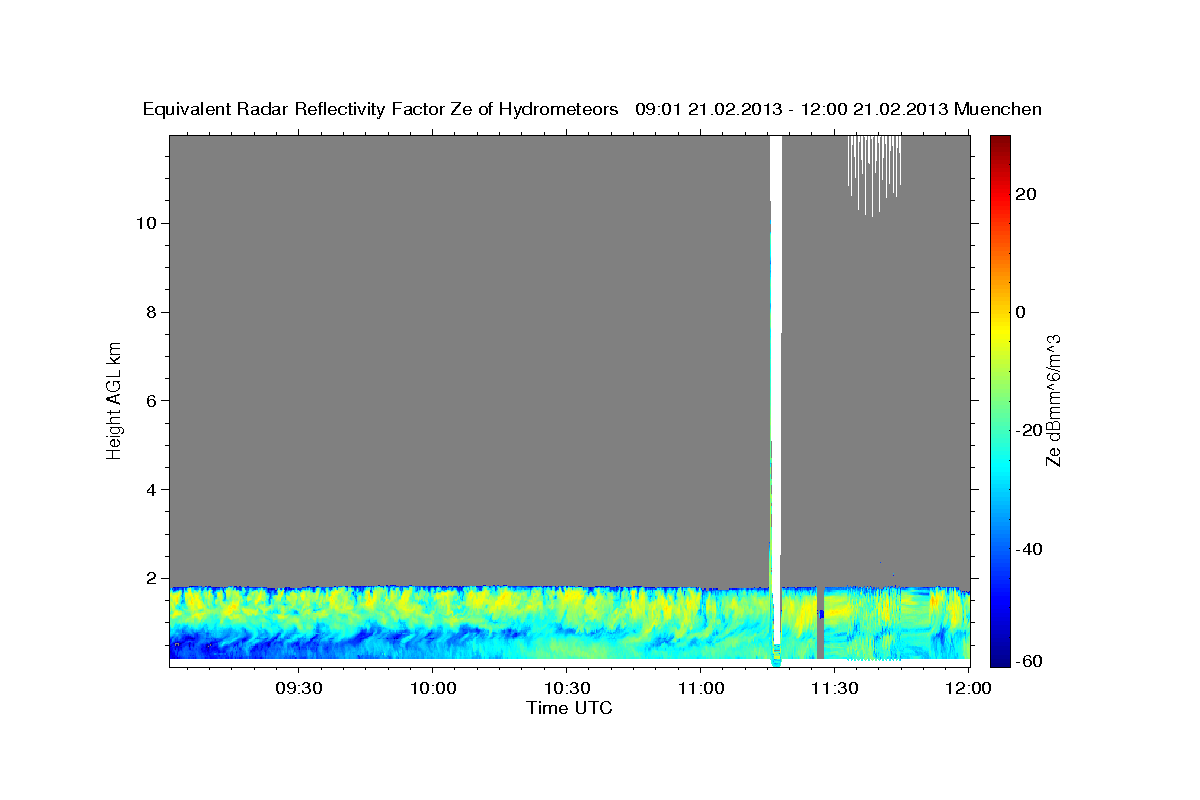Screen dimensions: 1200x800
Task: Click the height tick label '8'
Action: tap(151, 312)
